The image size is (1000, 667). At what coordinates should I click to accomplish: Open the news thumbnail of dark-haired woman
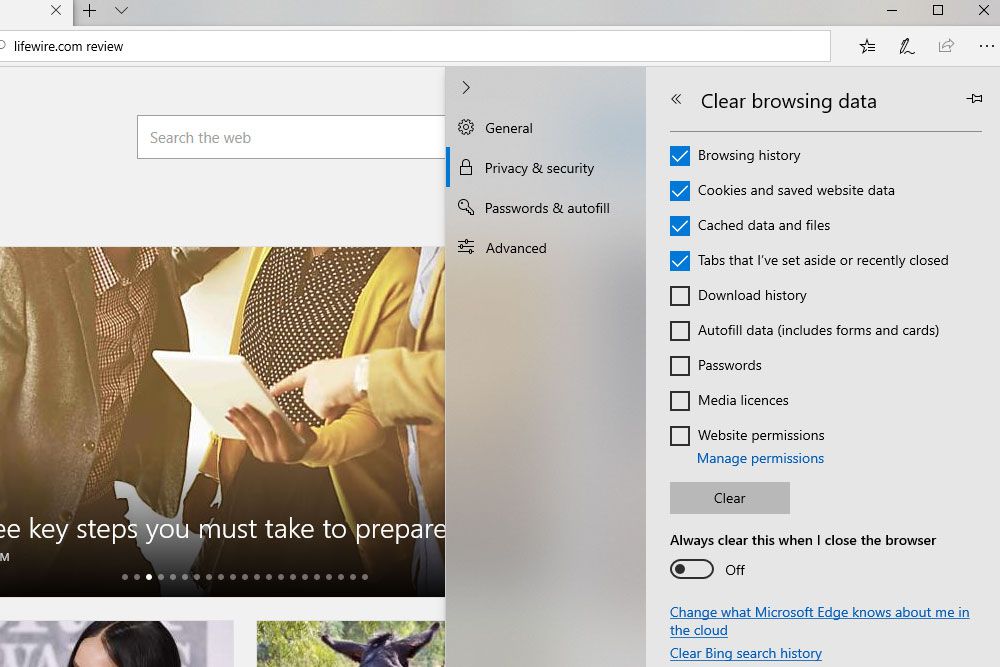click(117, 644)
